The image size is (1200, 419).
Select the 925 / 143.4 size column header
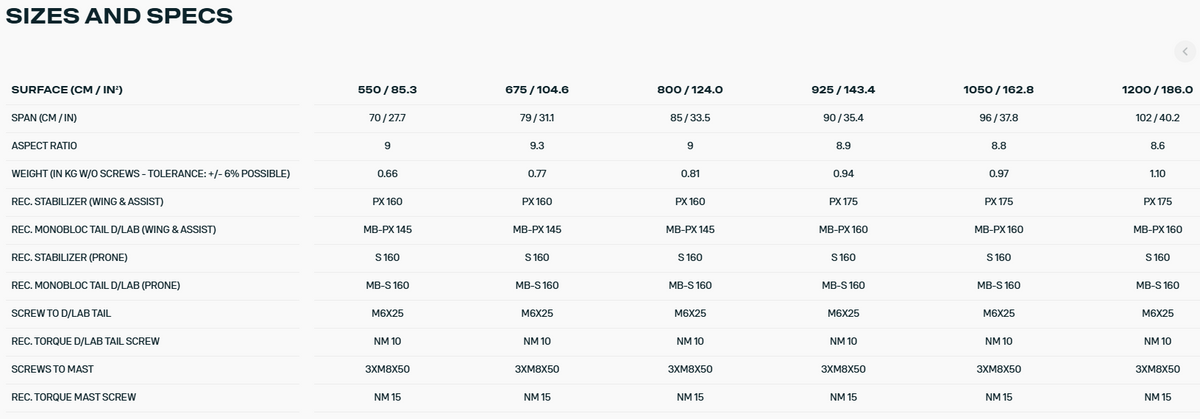point(843,90)
